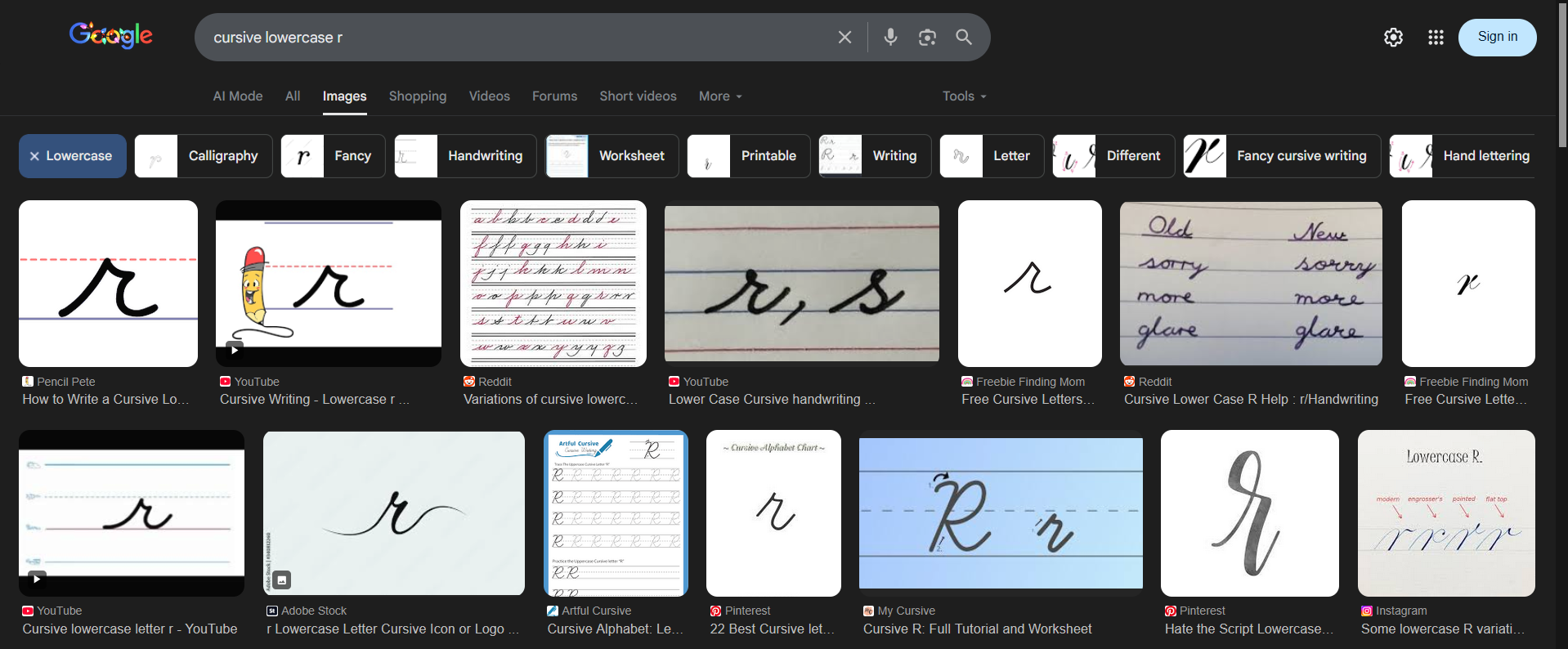The height and width of the screenshot is (649, 1568).
Task: Select the Images tab
Action: 345,96
